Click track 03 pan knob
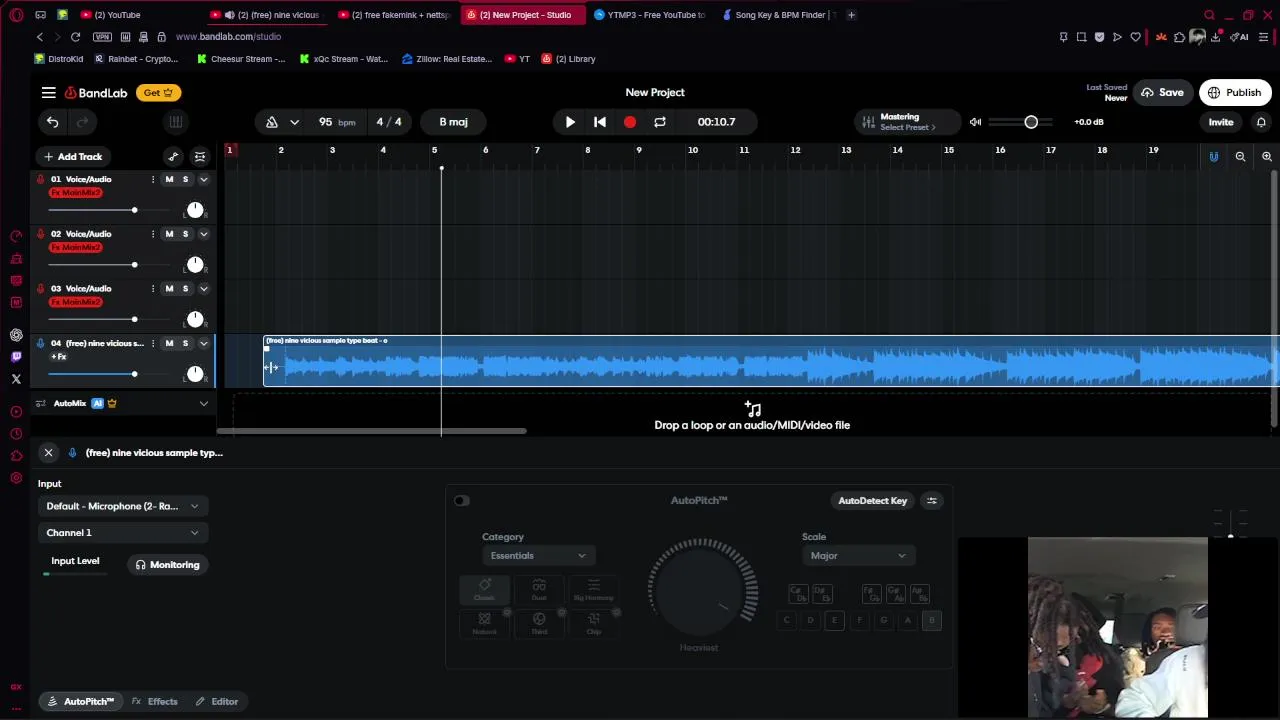This screenshot has height=720, width=1280. click(x=195, y=319)
